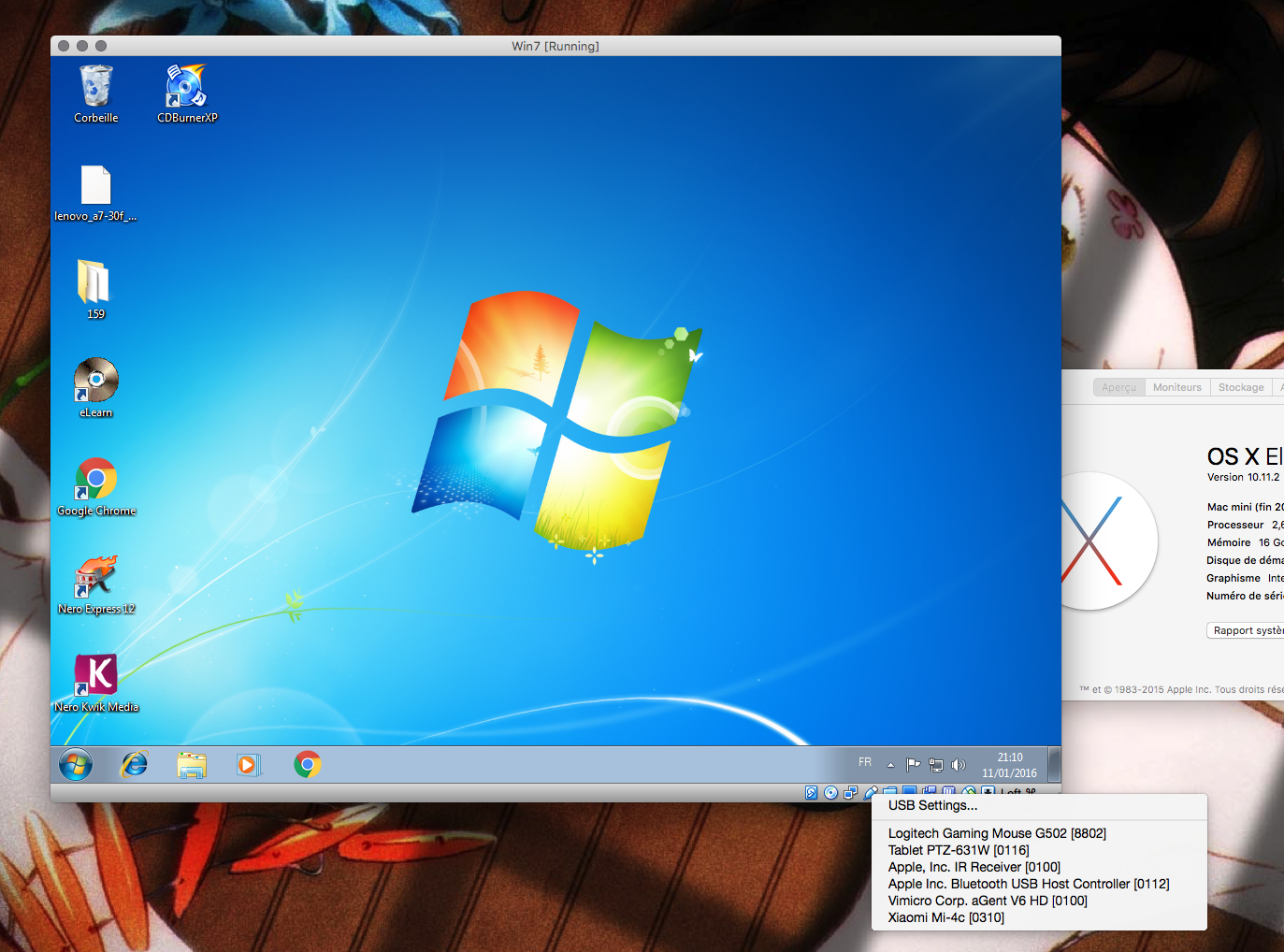Screen dimensions: 1284x952
Task: Show hidden system tray icons
Action: point(890,765)
